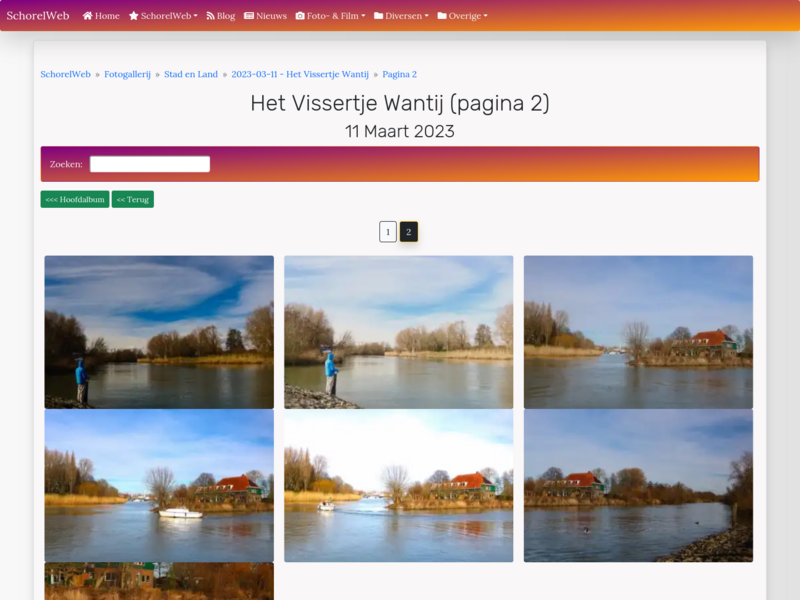
Task: Click the RSS icon beside Blog
Action: pyautogui.click(x=210, y=16)
